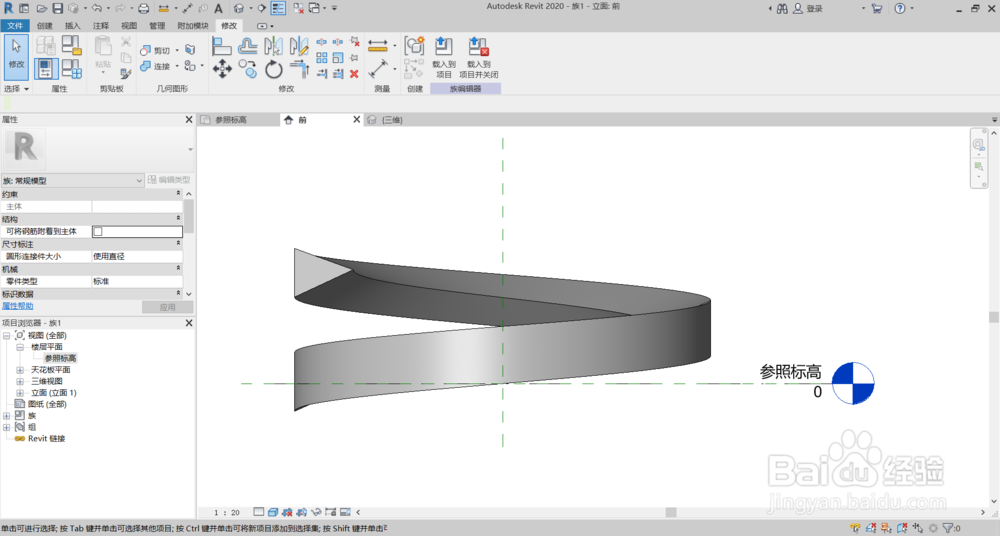Click the Create Group icon in 创建 panel

(x=414, y=46)
